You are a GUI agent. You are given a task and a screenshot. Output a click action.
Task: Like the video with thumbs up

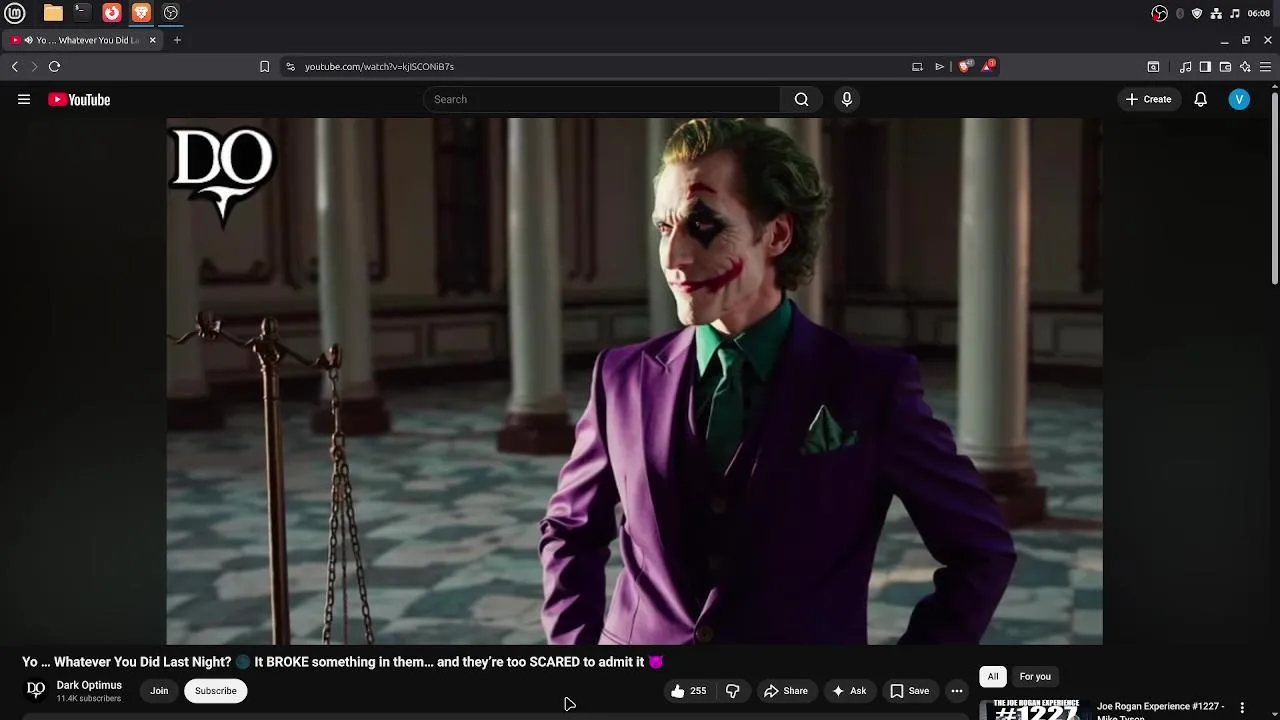coord(688,691)
